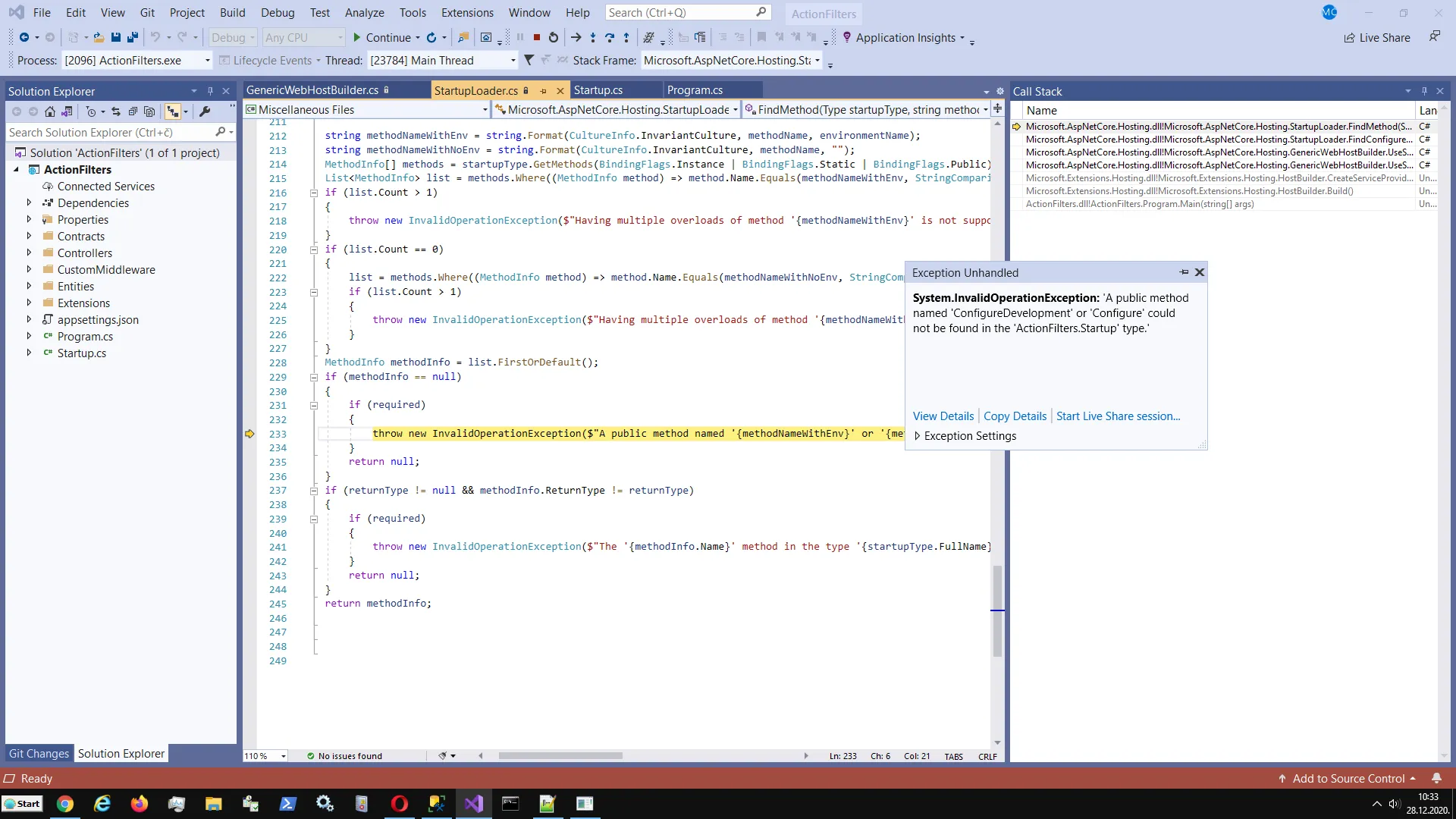
Task: Expand Exception Settings section
Action: [918, 436]
